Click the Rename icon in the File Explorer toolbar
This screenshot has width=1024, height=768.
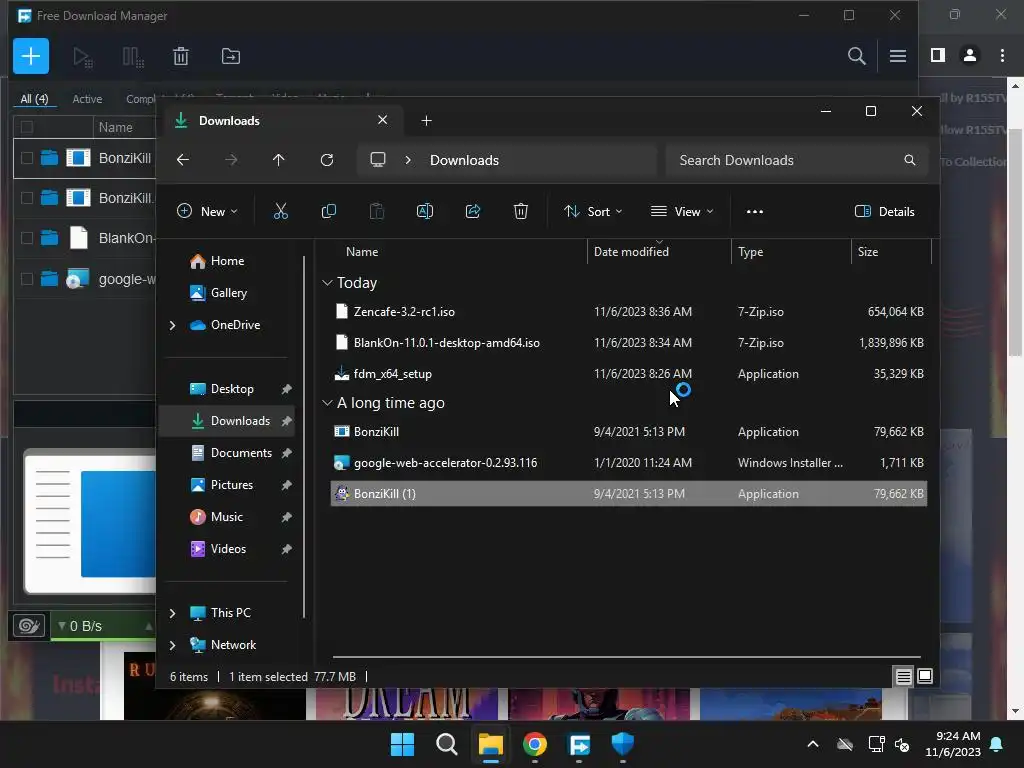[425, 212]
